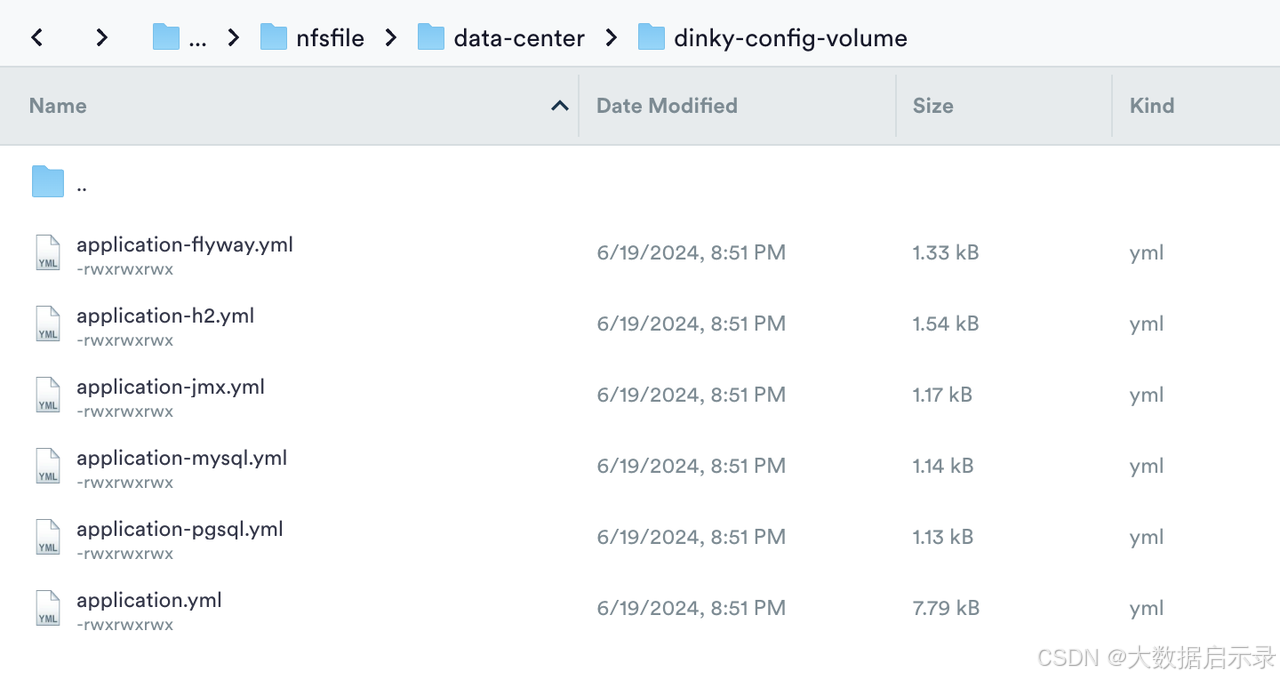Select application-flyway.yml file name
This screenshot has height=679, width=1280.
pos(185,245)
